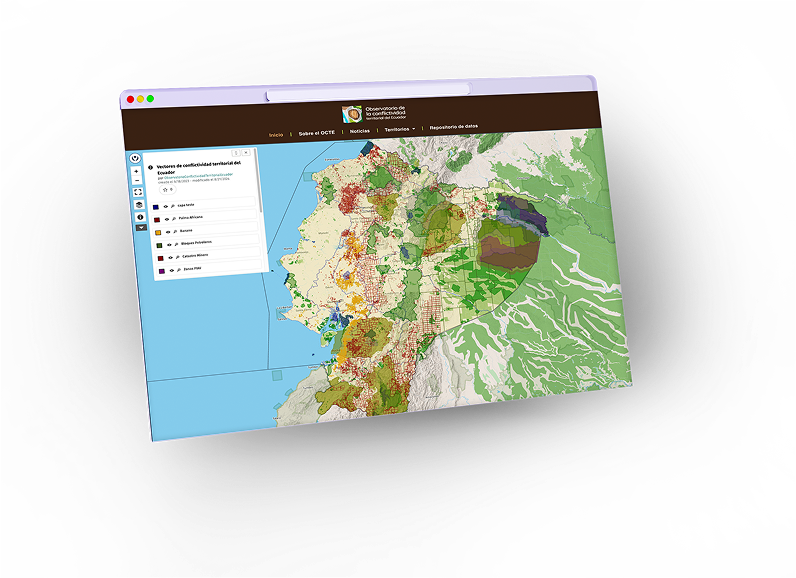Click the uMap logo button above zoom controls
Screen dimensions: 796x578
tap(136, 156)
